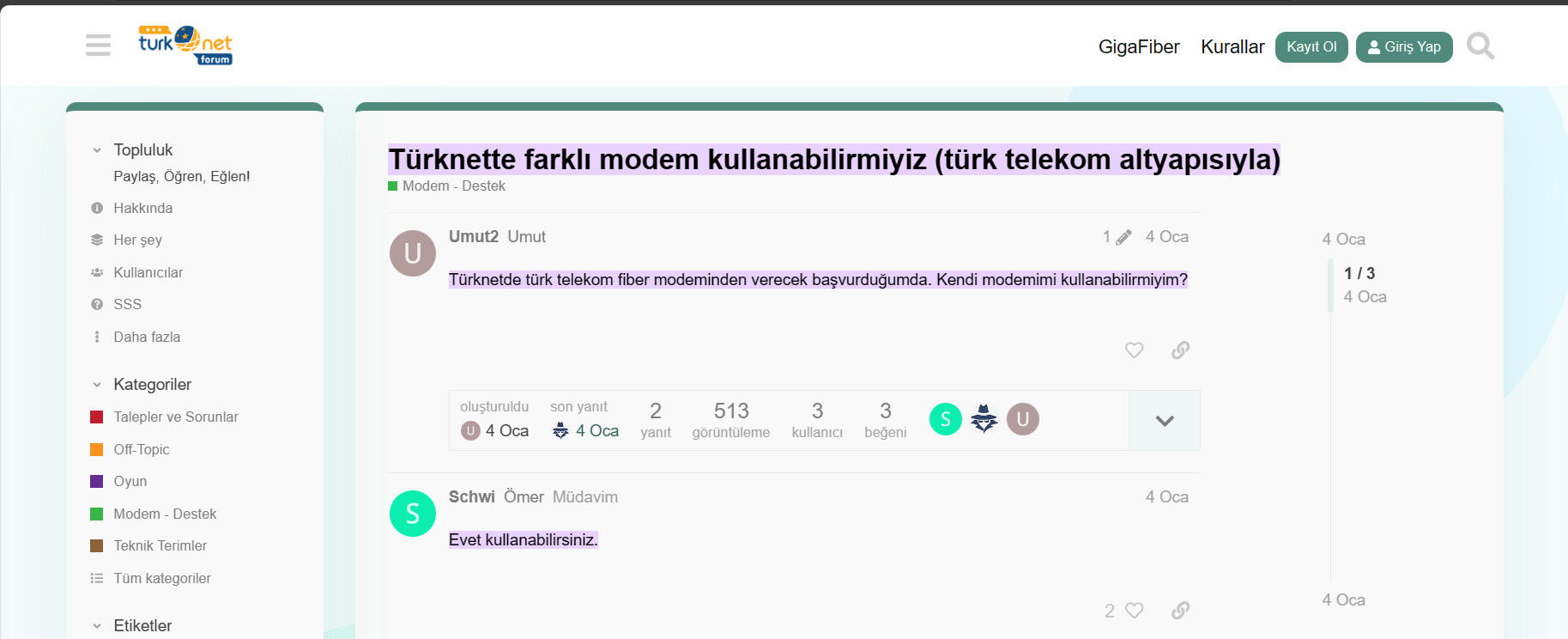Expand the topic map details chevron
Viewport: 1568px width, 639px height.
(x=1165, y=421)
